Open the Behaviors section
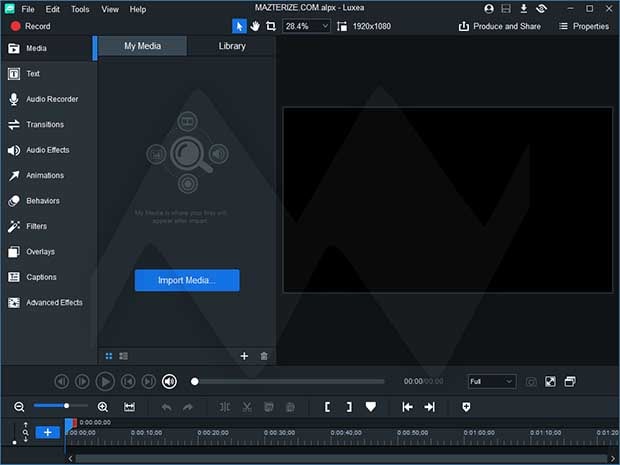Viewport: 620px width, 465px height. [x=47, y=201]
